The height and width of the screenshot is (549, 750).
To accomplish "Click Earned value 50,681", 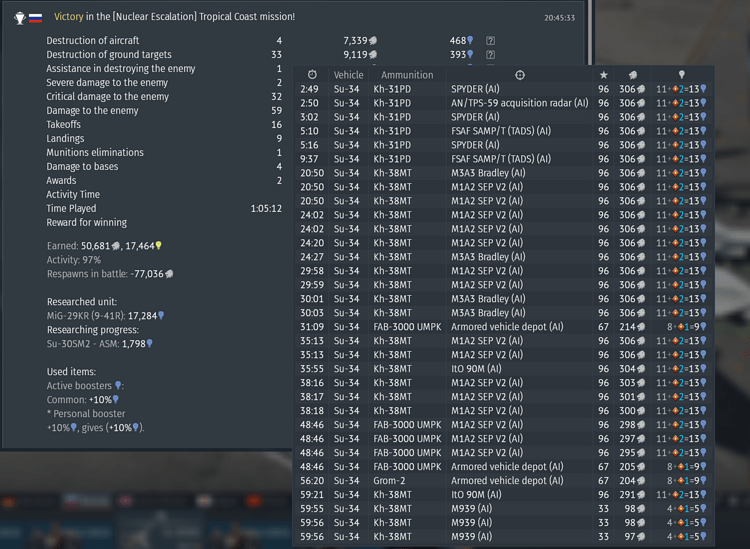I will pos(96,246).
